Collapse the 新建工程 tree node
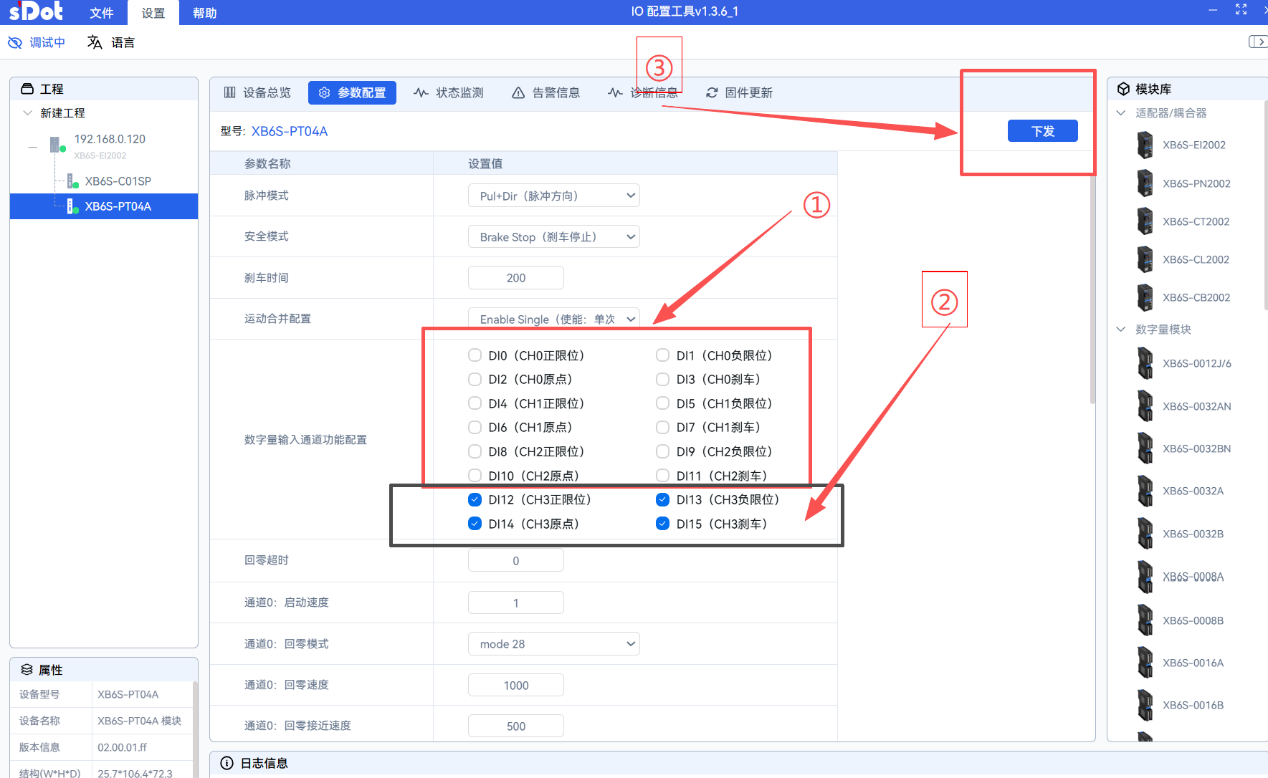Image resolution: width=1268 pixels, height=778 pixels. 27,113
